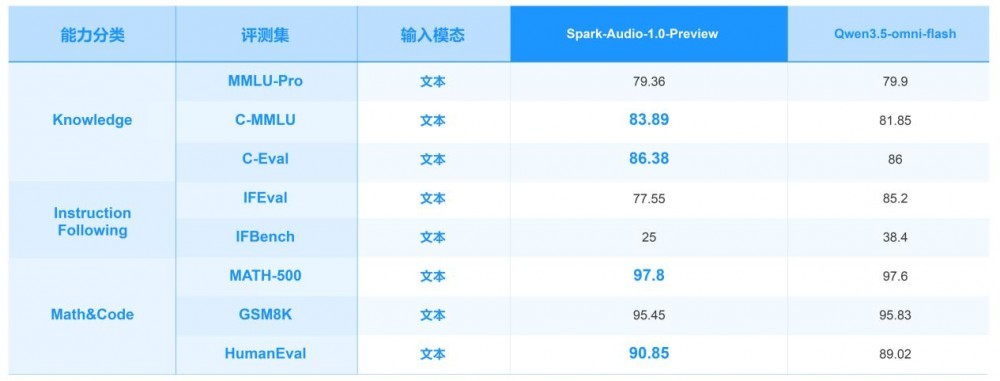Click the highlighted 97.8 MATH-500 score
1000x381 pixels.
(649, 275)
